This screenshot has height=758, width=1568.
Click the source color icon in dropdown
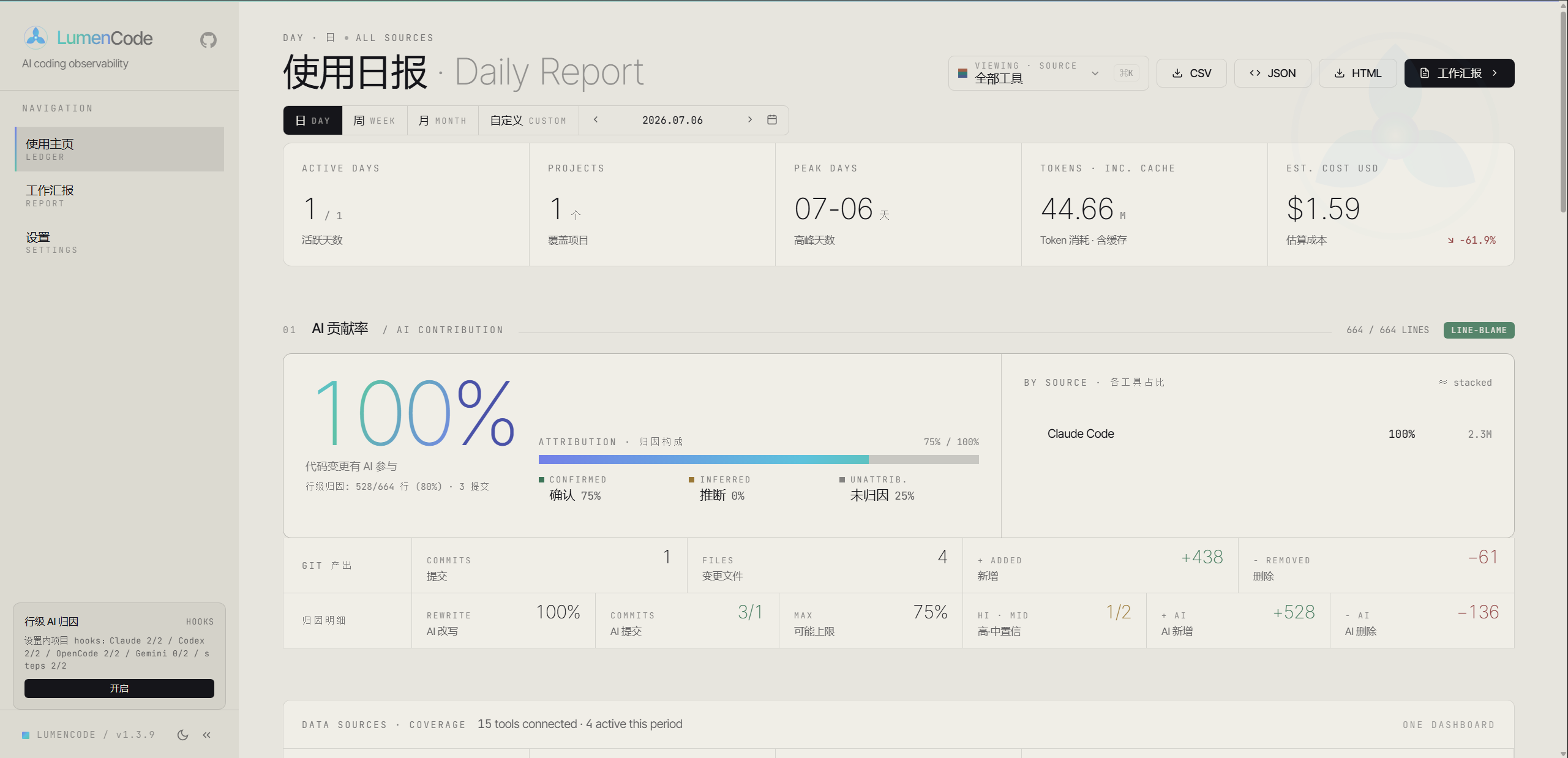pyautogui.click(x=962, y=73)
